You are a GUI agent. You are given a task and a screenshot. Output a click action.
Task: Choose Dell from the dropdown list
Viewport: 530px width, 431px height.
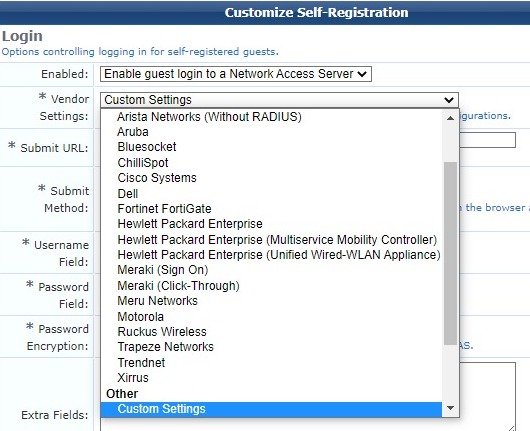click(x=271, y=193)
